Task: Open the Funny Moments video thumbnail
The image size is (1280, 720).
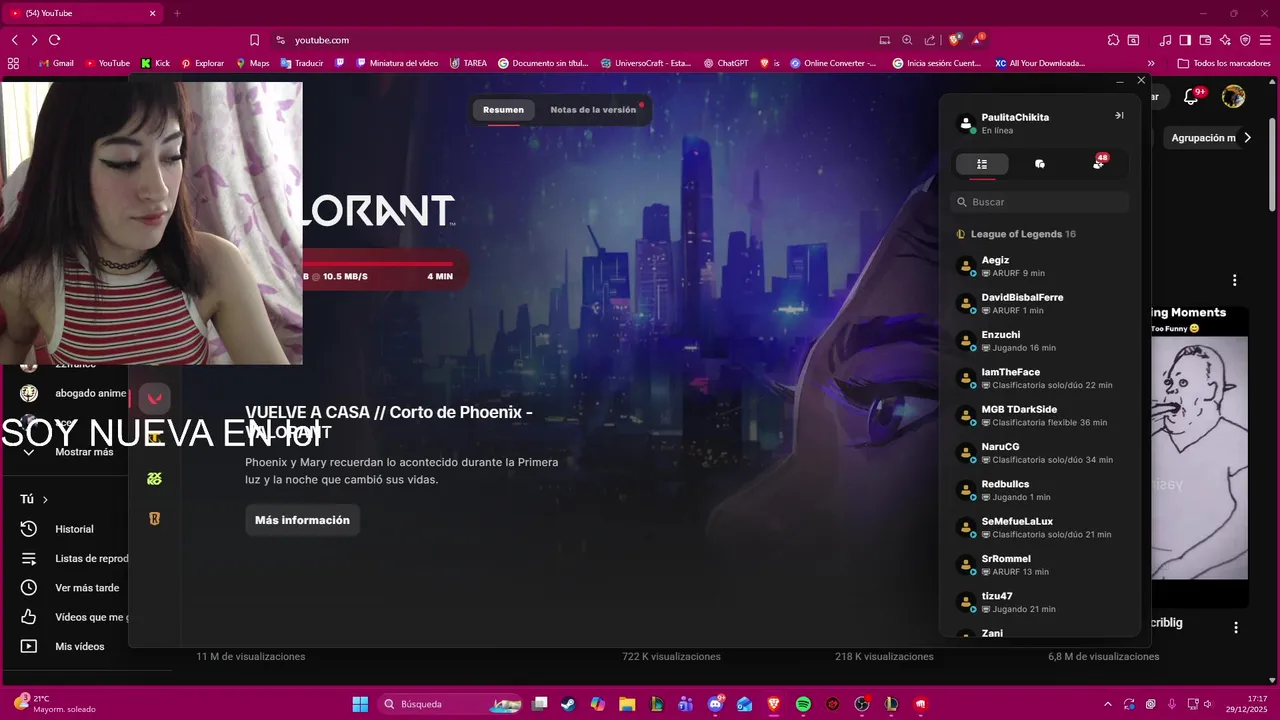Action: pos(1199,457)
